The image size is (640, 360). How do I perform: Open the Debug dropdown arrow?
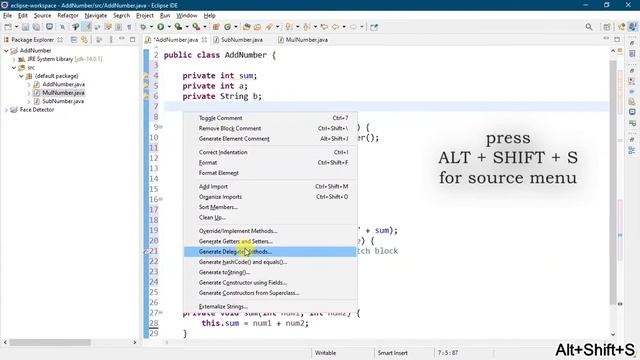coord(151,27)
